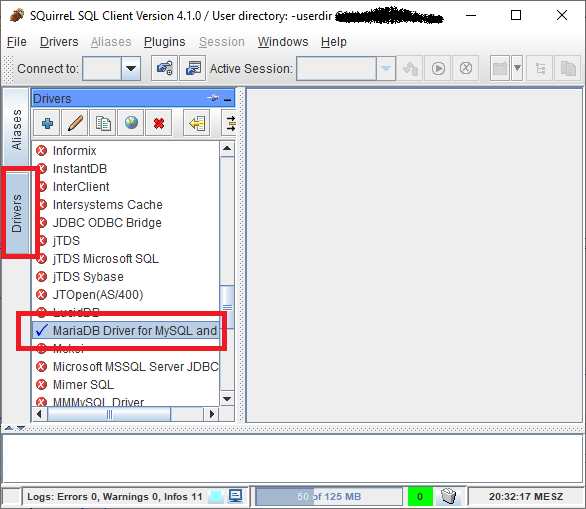Expand the Active Session dropdown
586x509 pixels.
click(x=386, y=68)
